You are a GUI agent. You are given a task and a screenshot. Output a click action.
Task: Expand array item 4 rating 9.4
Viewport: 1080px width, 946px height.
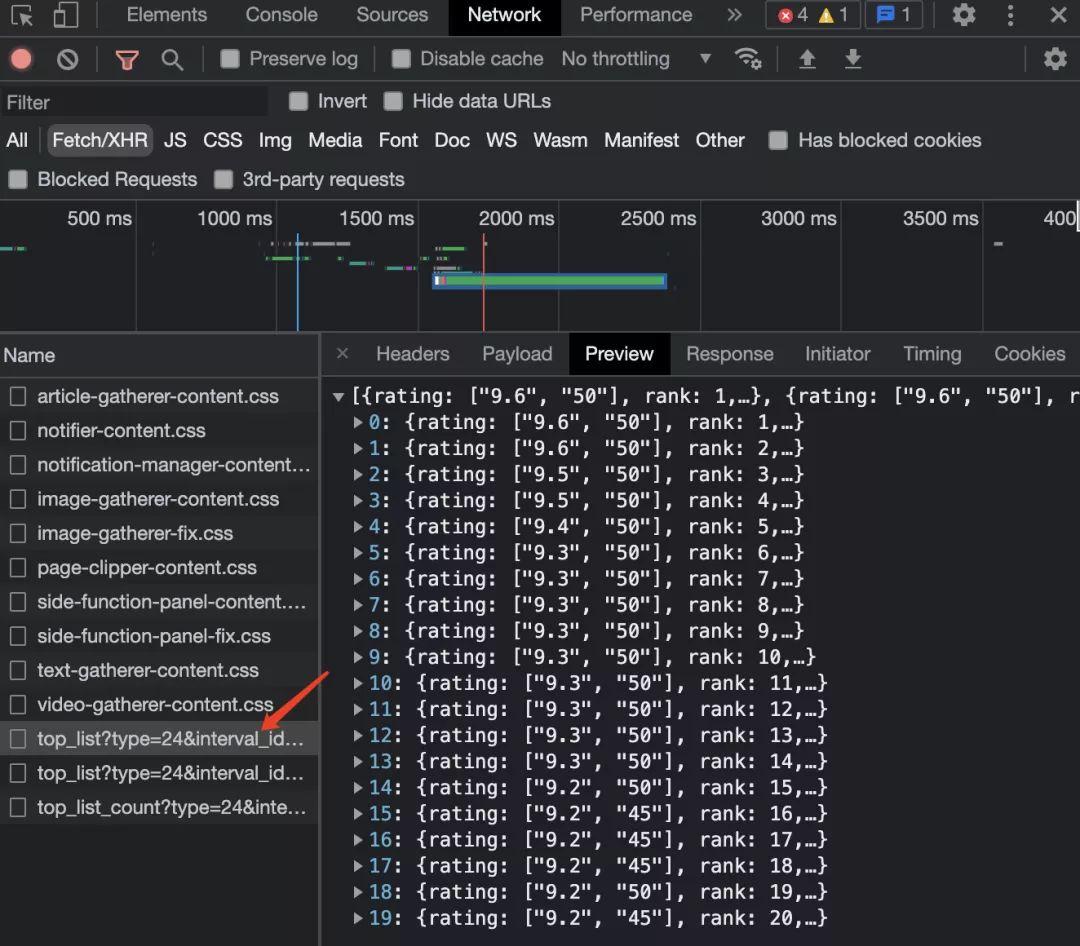(358, 526)
